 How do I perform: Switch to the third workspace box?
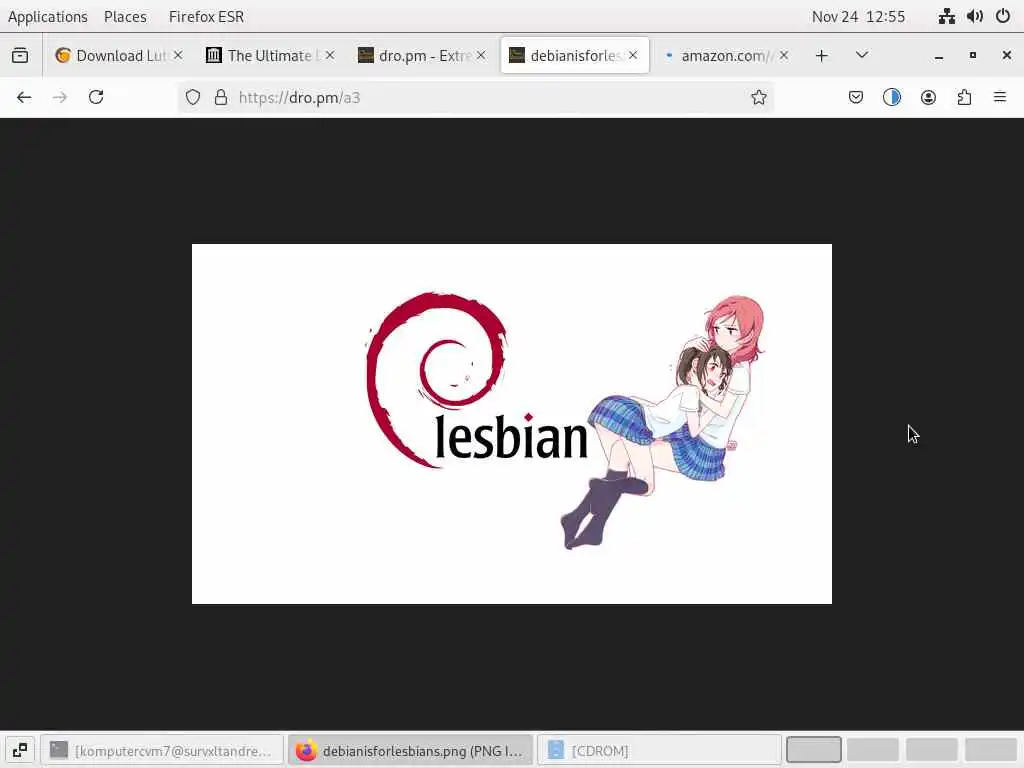pos(932,750)
